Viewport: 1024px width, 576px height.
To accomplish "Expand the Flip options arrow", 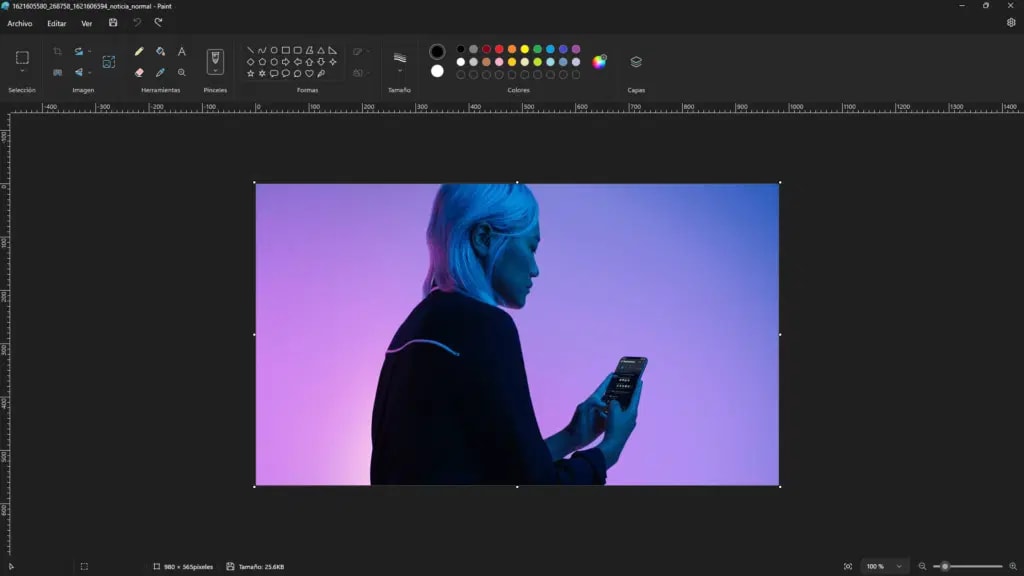I will click(x=89, y=72).
